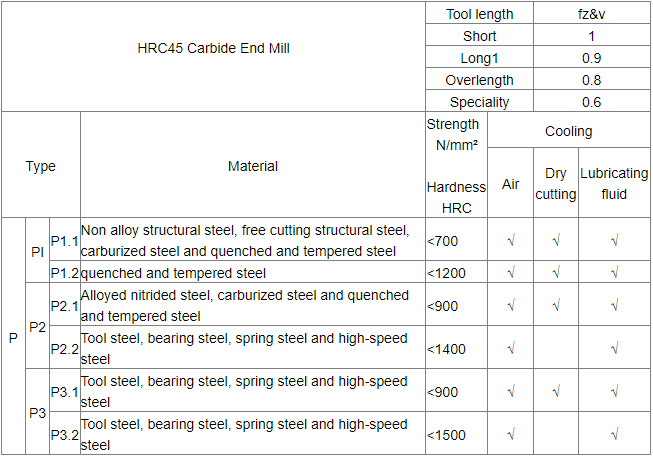Click the Lubricating fluid checkmark for P3.2
653x457 pixels.
[x=614, y=435]
